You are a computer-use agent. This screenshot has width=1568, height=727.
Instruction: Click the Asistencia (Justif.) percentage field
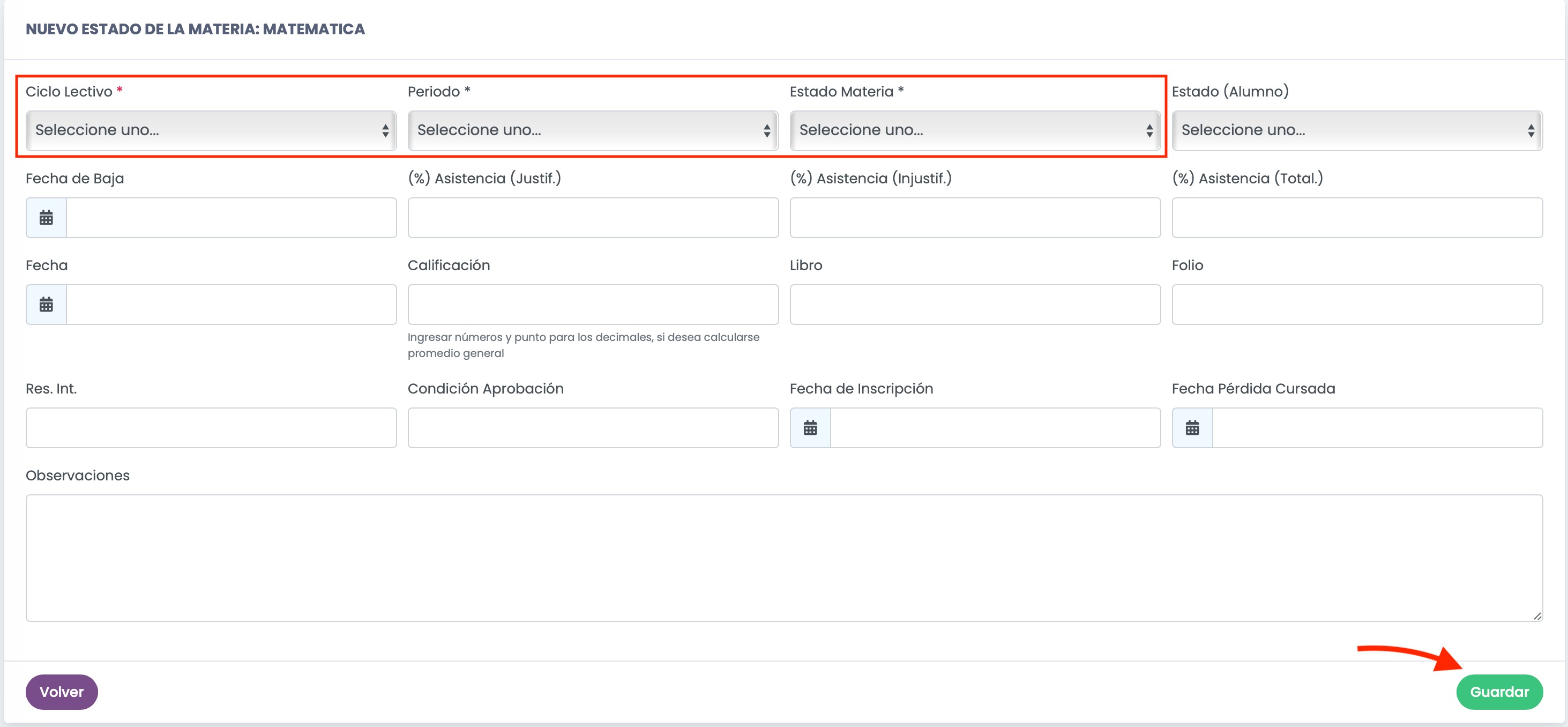[x=592, y=217]
